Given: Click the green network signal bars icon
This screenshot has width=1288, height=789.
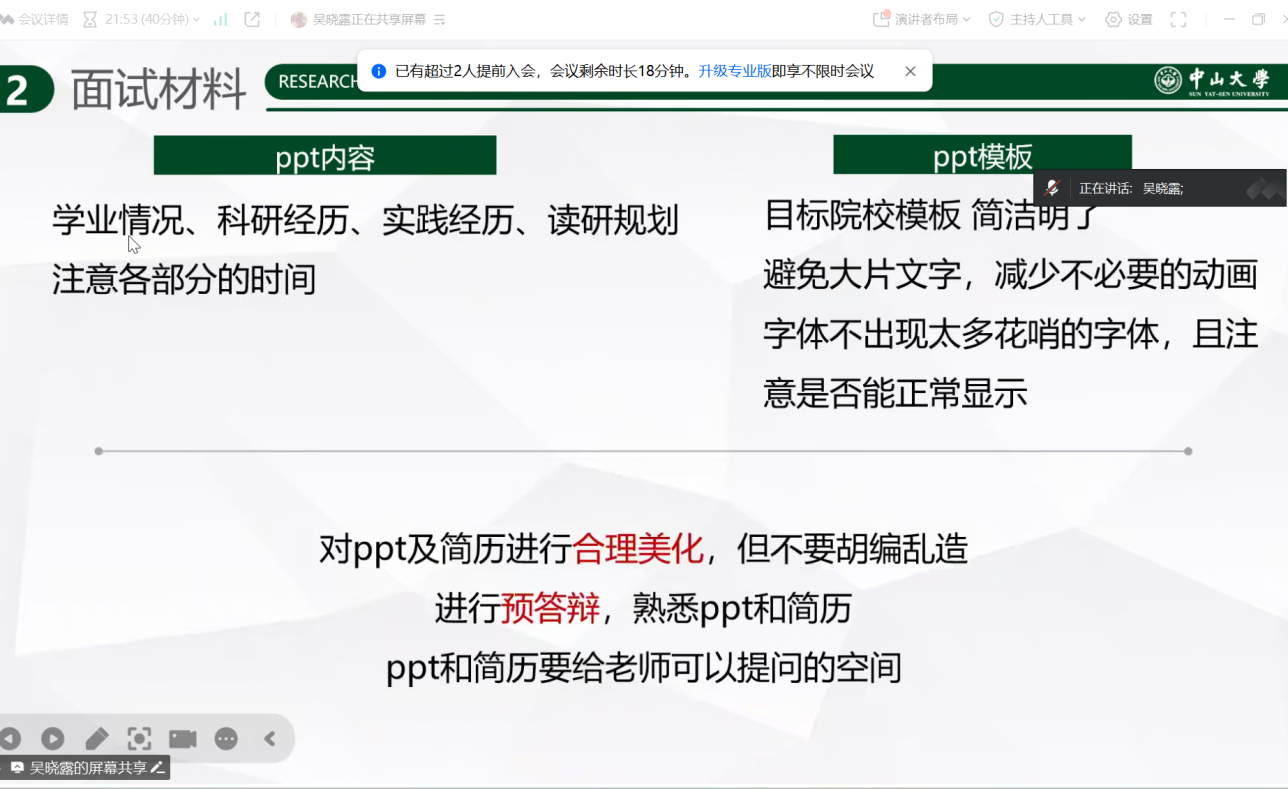Looking at the screenshot, I should tap(221, 19).
